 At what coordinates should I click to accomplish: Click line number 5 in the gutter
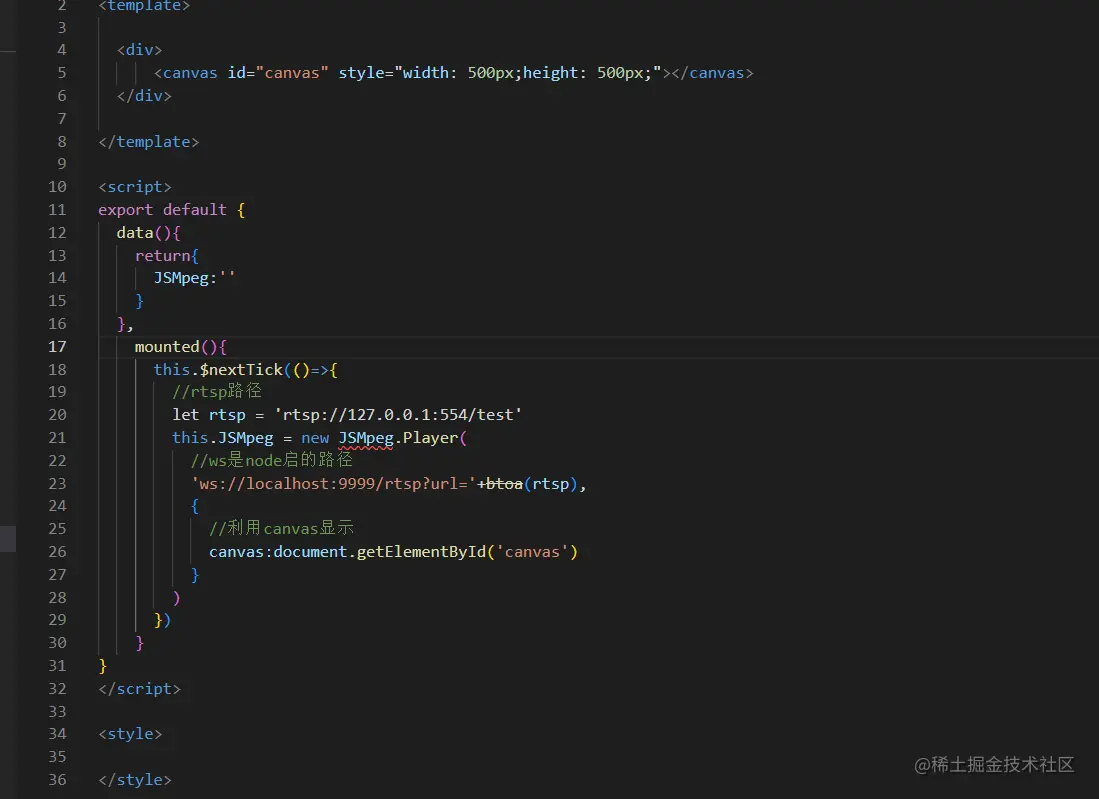(x=62, y=73)
